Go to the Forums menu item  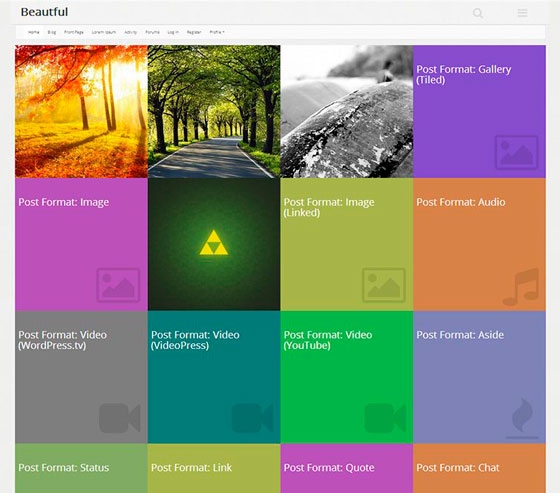(152, 32)
